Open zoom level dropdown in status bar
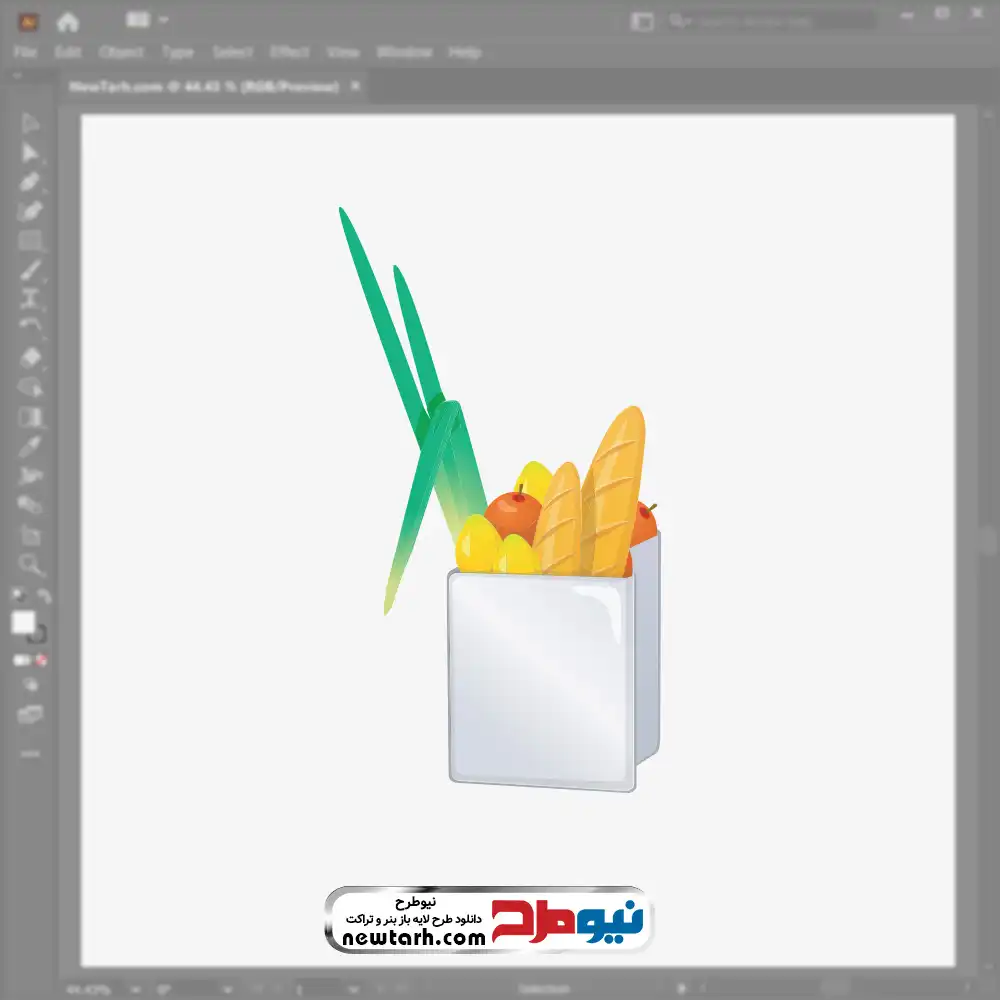 pyautogui.click(x=136, y=990)
